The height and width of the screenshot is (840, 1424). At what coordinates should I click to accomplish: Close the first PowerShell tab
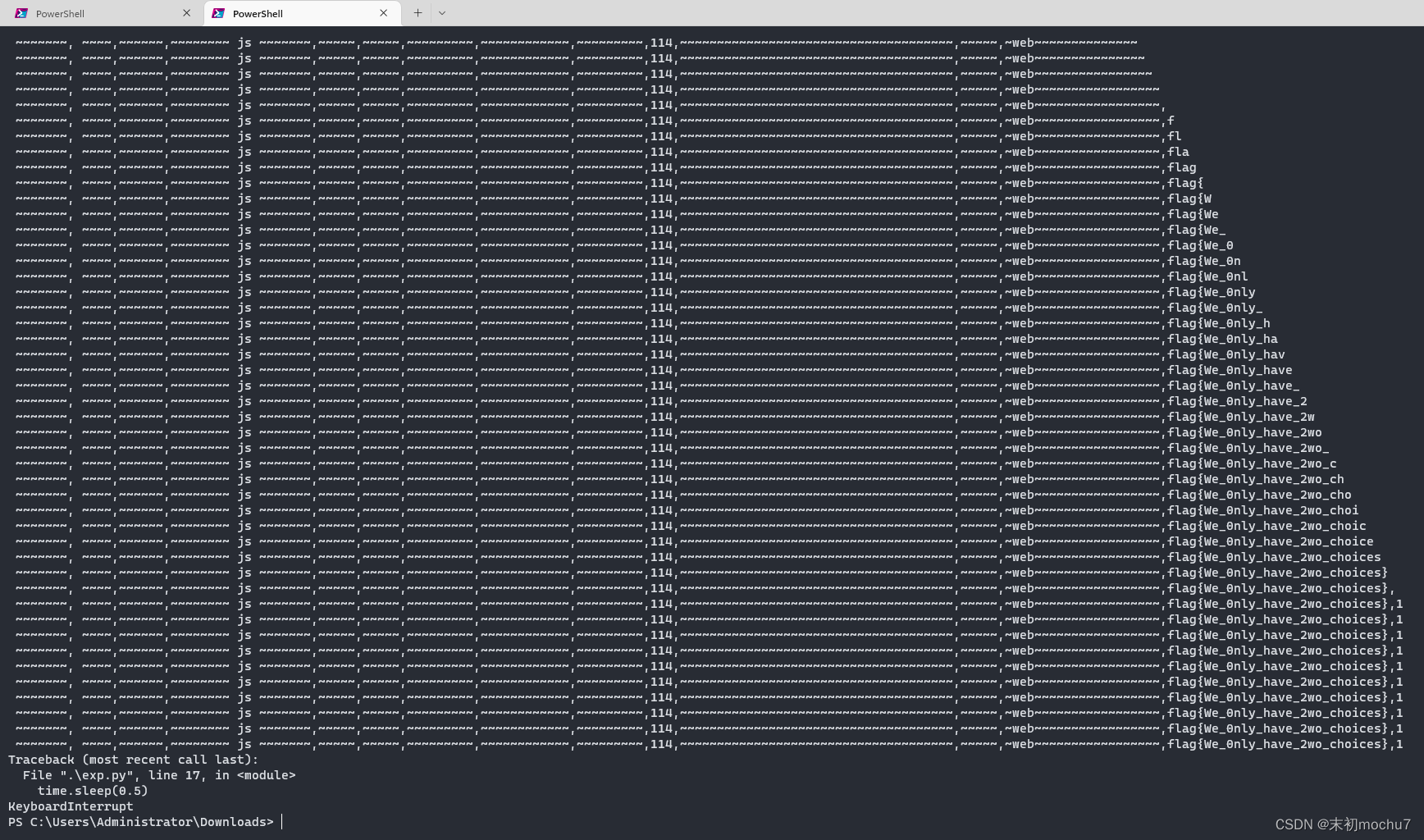coord(186,13)
